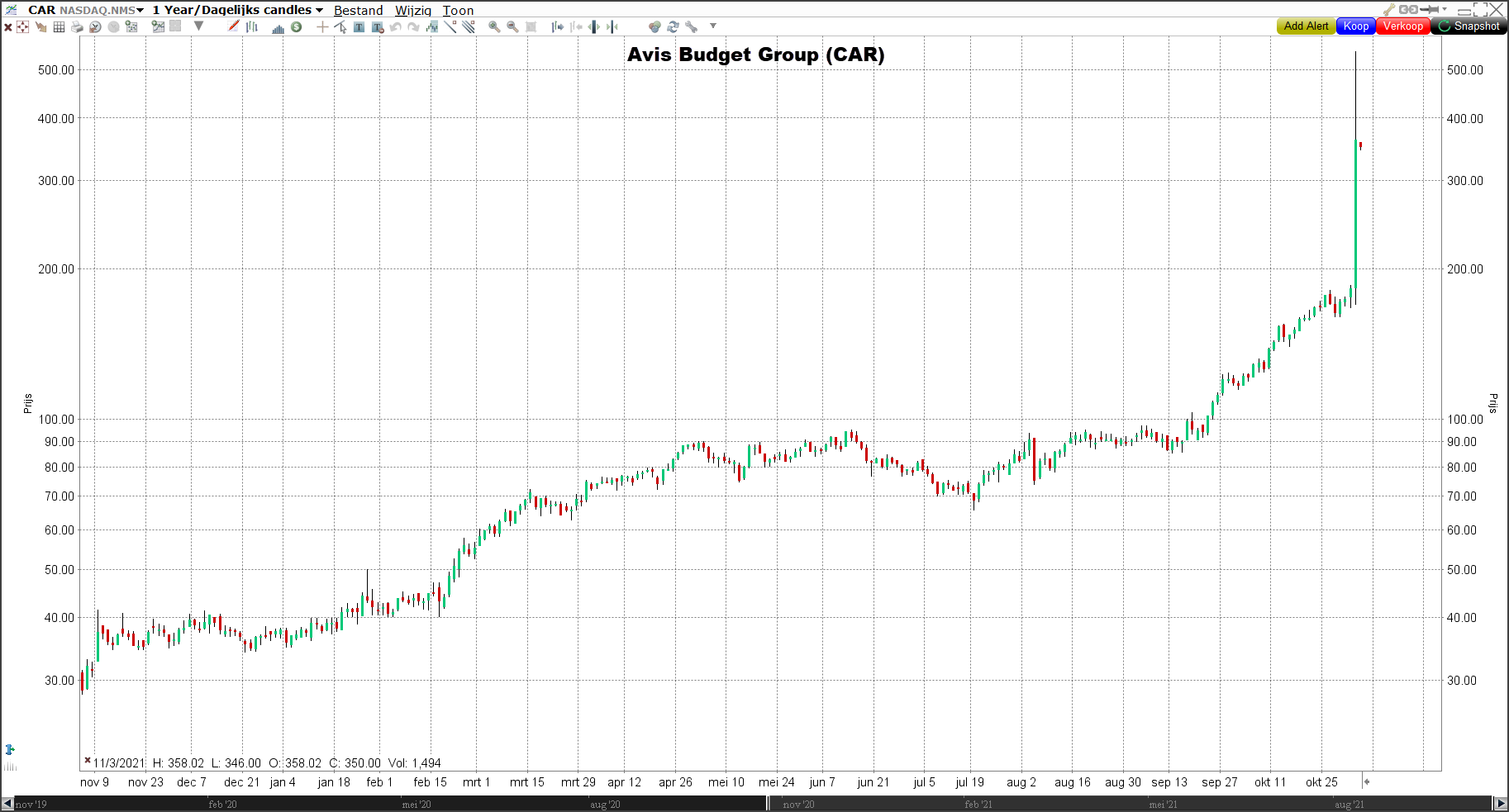Expand the gray triangle toolbar dropdown
Image resolution: width=1509 pixels, height=812 pixels.
point(198,26)
